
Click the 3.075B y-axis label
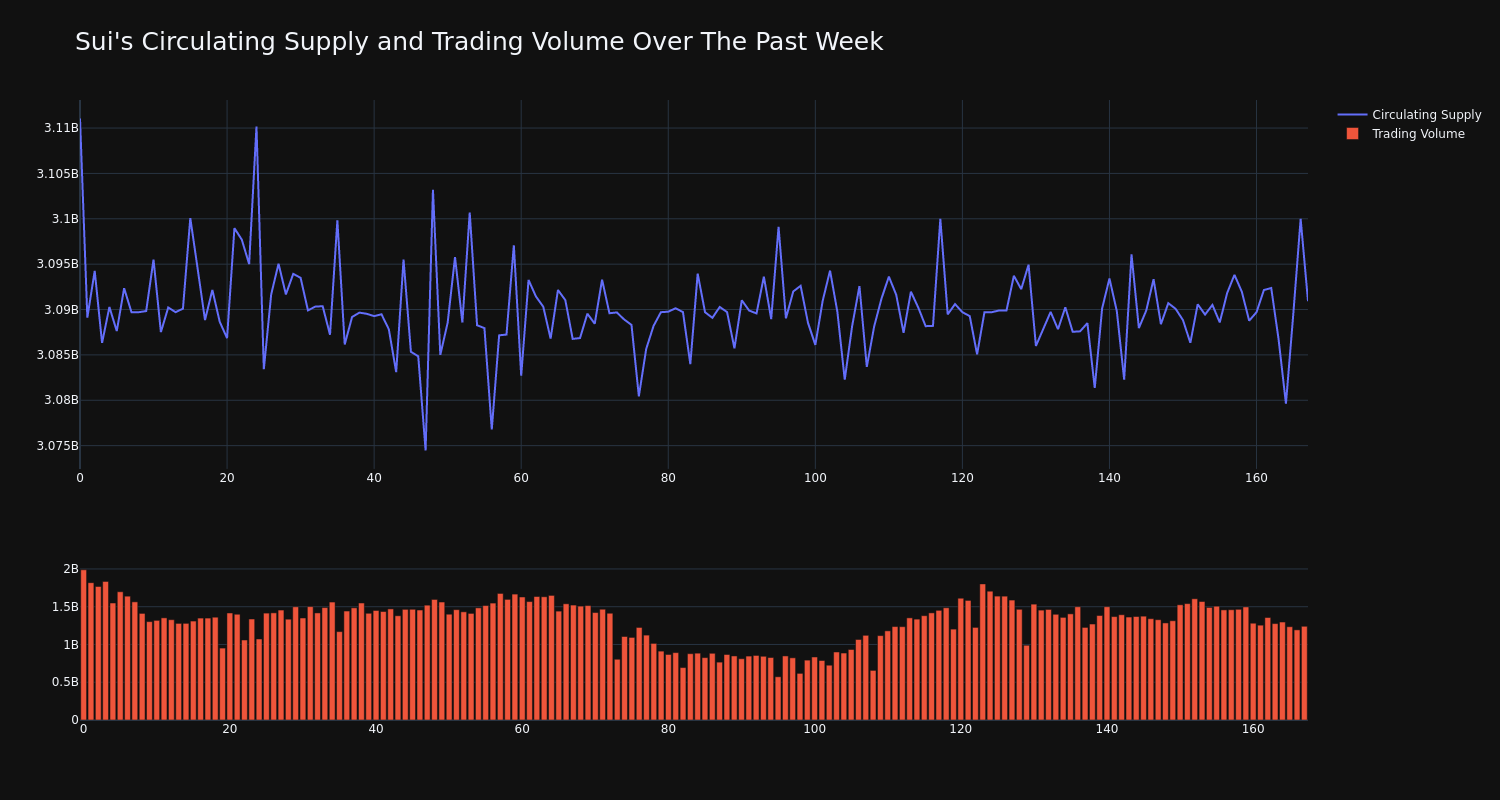(x=57, y=445)
